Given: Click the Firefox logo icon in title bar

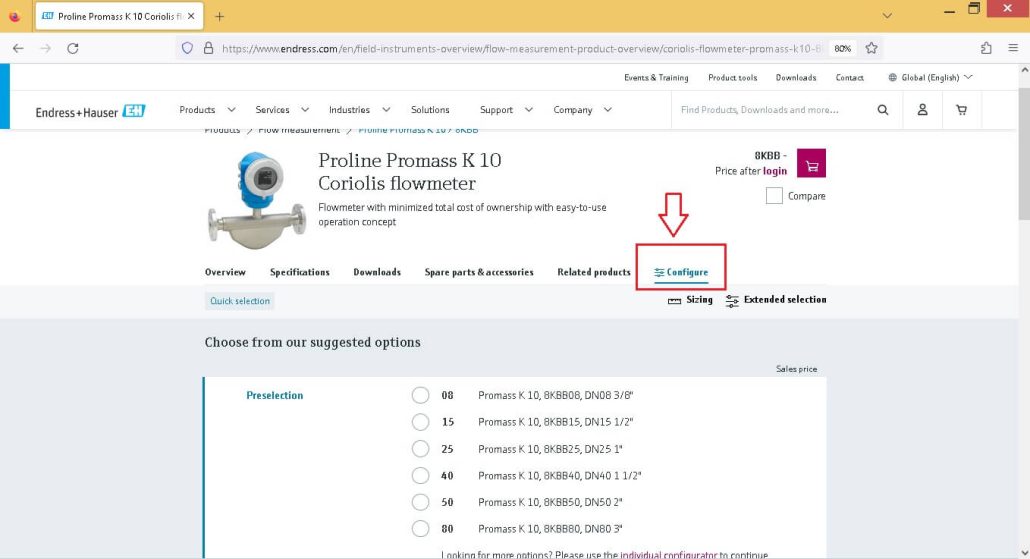Looking at the screenshot, I should (14, 16).
